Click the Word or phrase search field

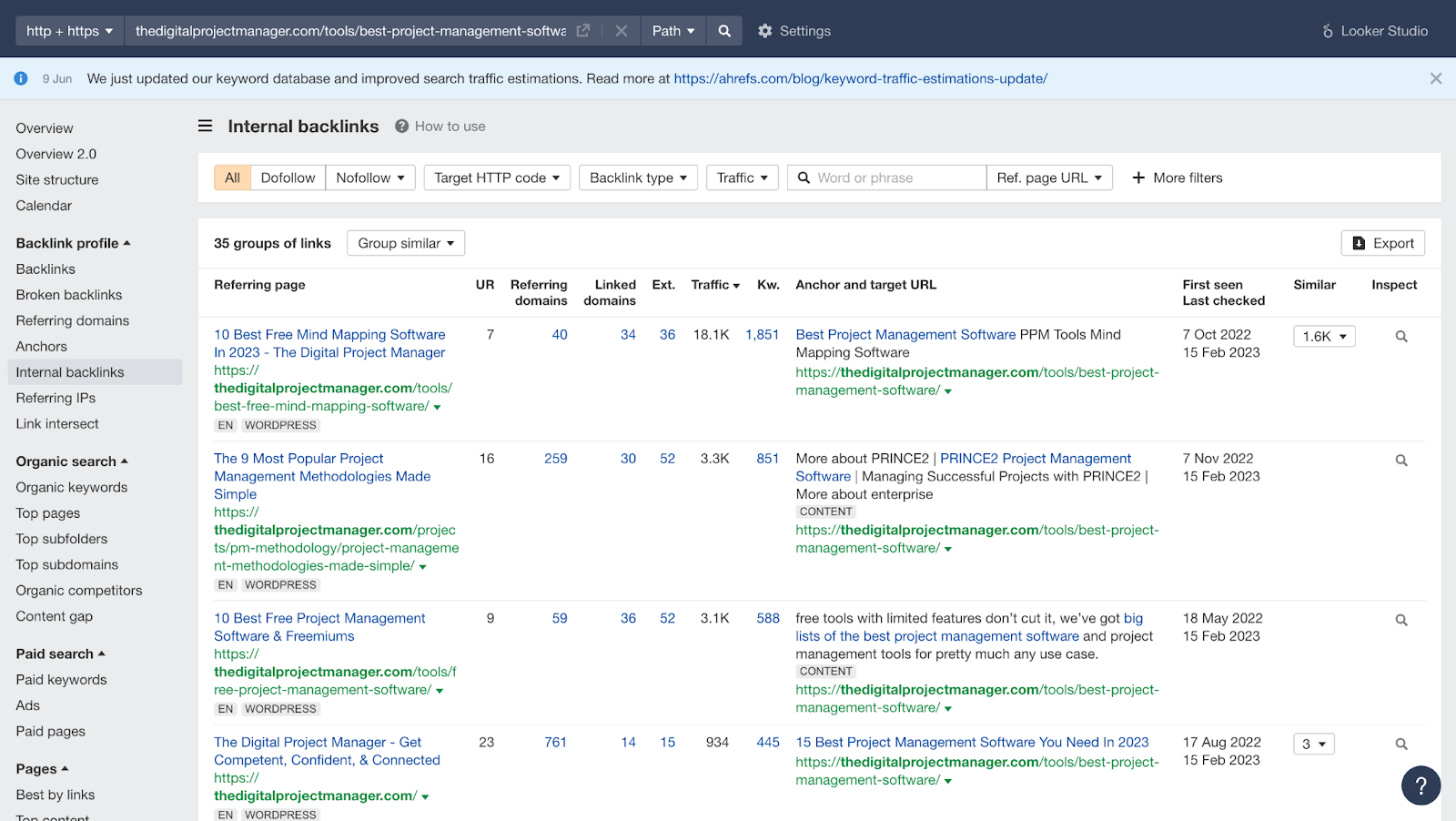887,177
